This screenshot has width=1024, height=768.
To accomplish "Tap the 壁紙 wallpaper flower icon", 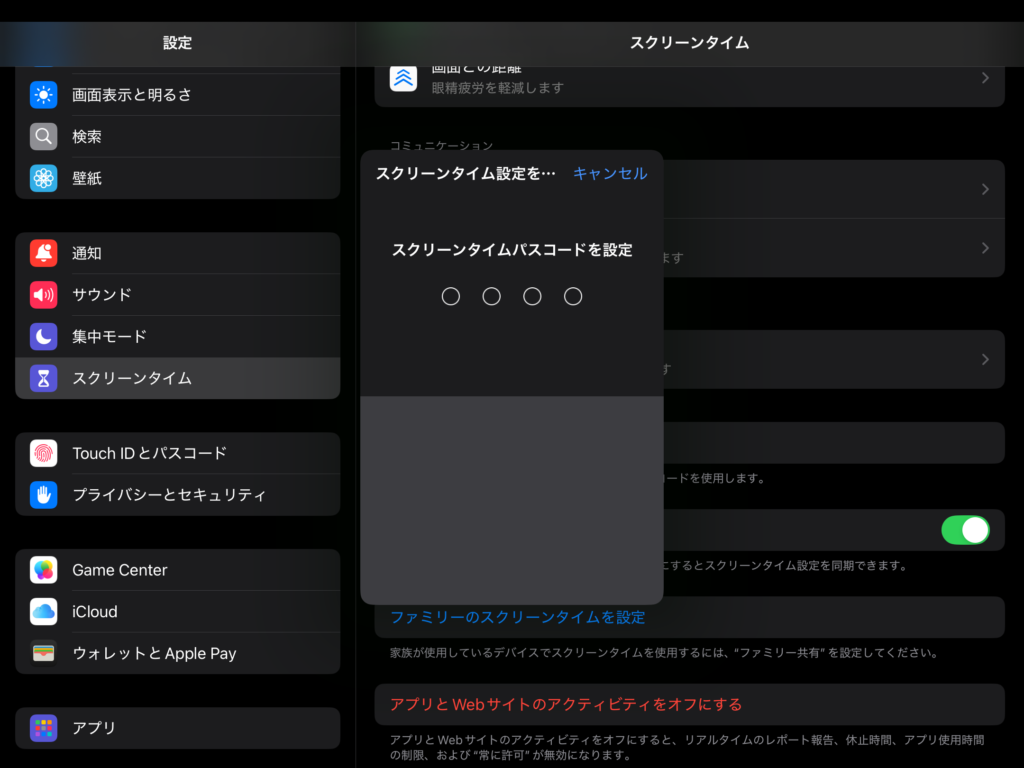I will pos(43,179).
